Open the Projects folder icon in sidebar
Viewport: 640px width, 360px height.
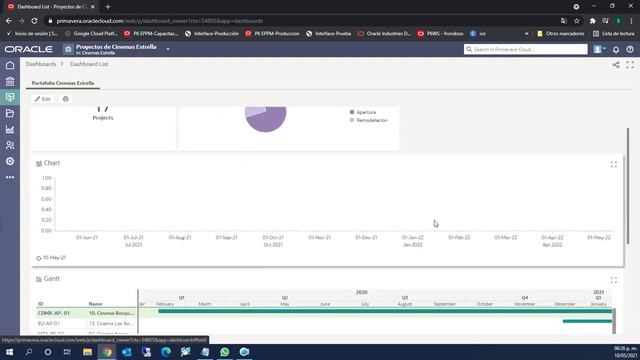click(x=10, y=113)
